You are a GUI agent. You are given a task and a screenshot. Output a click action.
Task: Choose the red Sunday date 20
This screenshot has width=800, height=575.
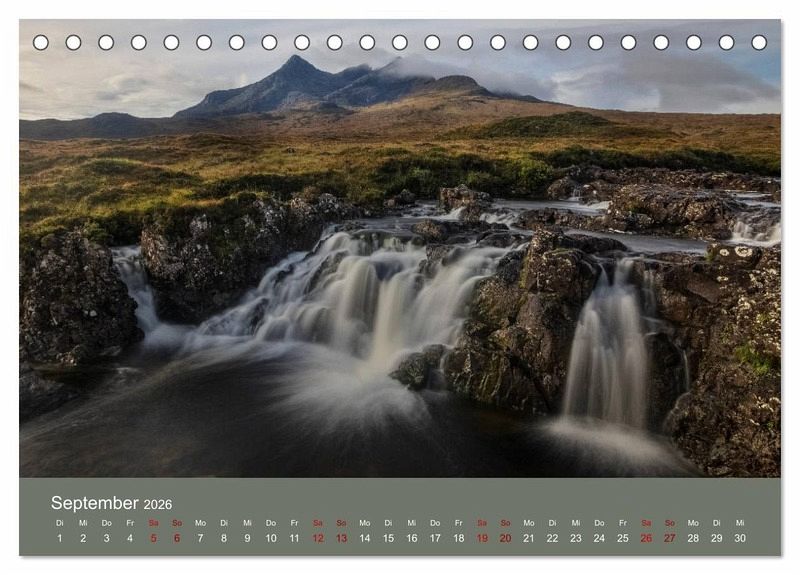(505, 538)
